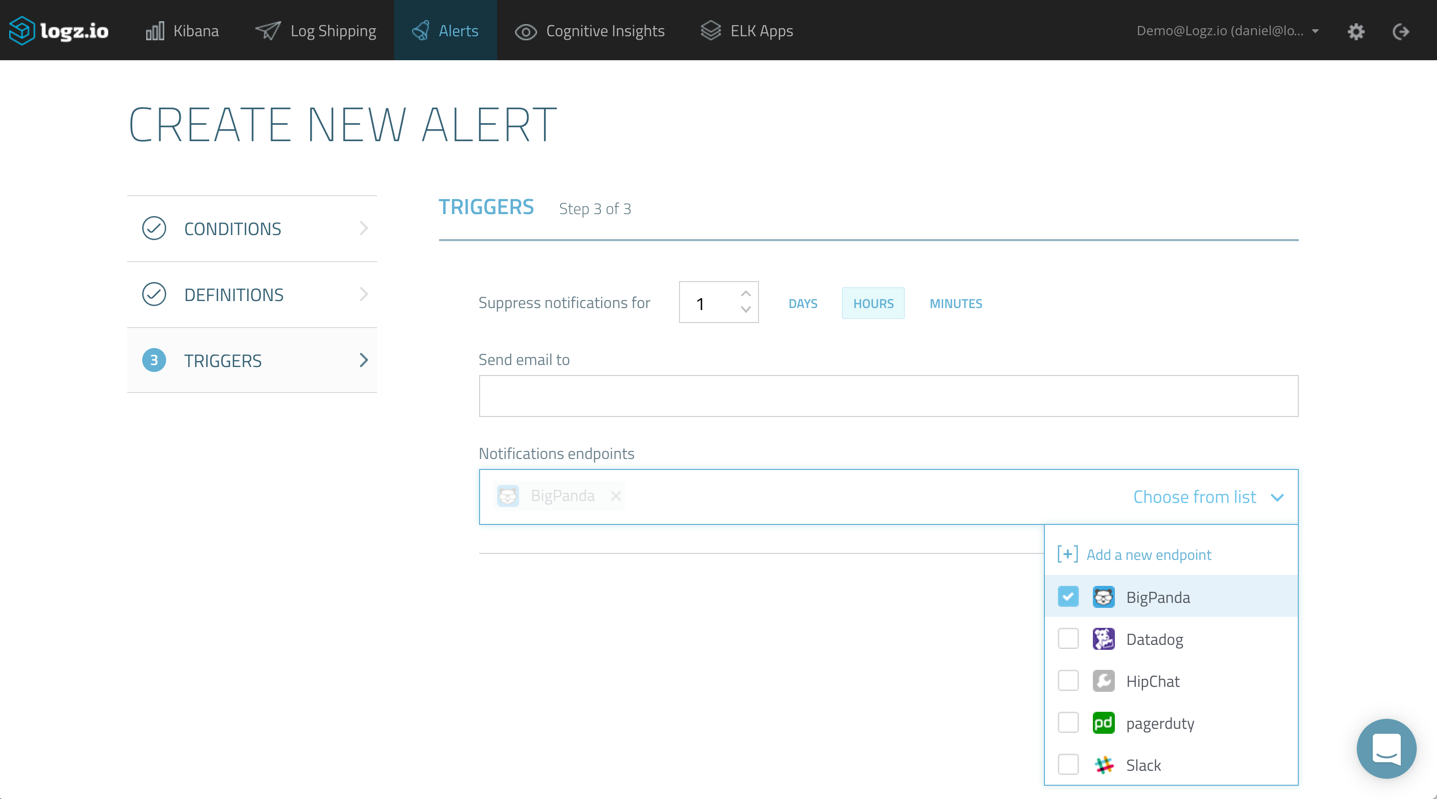Collapse the Choose from list dropdown

tap(1208, 497)
